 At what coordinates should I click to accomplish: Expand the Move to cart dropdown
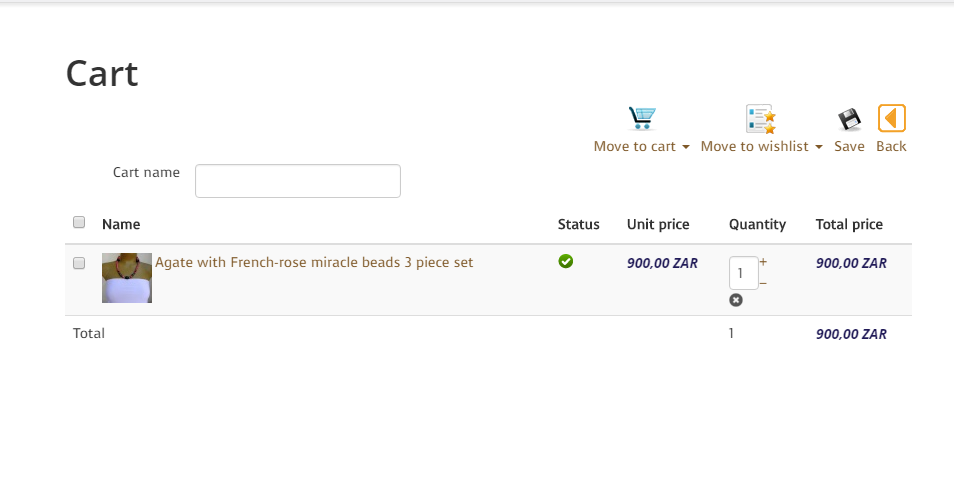pos(641,147)
